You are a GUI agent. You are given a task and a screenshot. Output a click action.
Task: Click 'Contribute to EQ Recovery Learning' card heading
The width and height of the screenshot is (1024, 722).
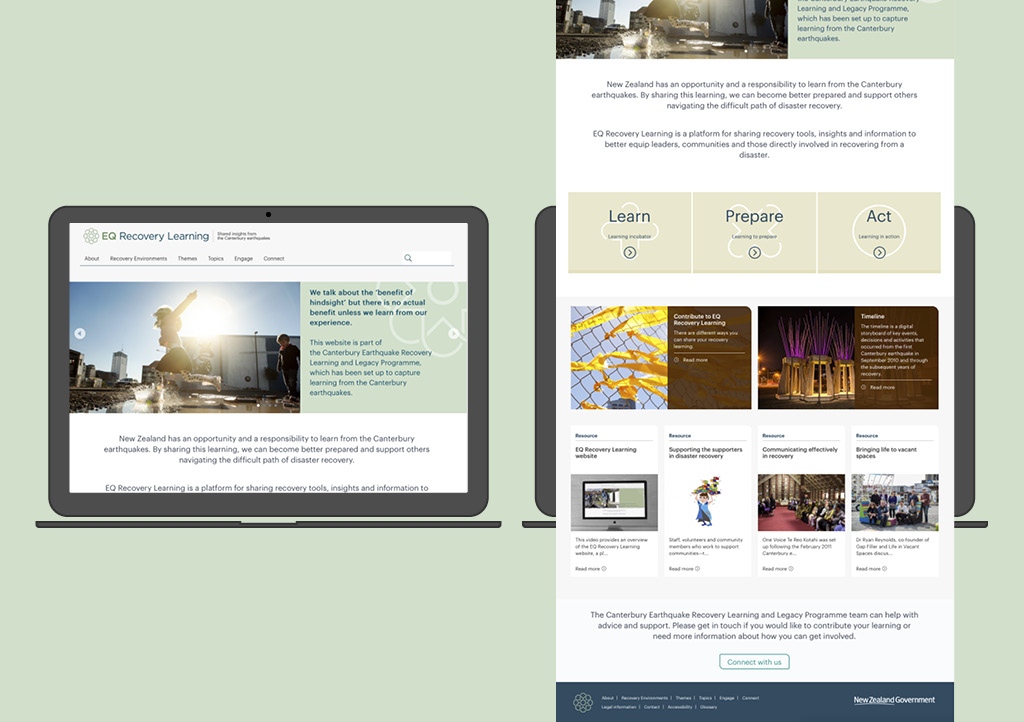(x=699, y=319)
